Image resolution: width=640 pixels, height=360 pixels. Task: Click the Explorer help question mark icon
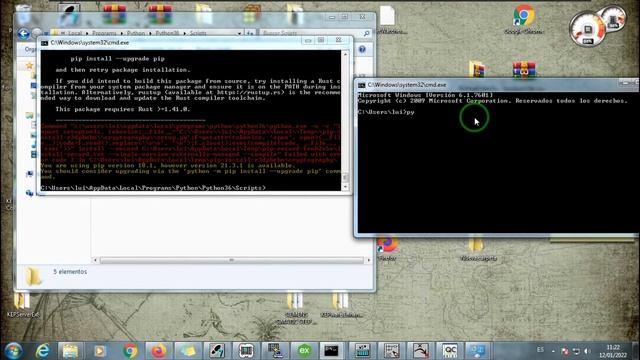(362, 49)
